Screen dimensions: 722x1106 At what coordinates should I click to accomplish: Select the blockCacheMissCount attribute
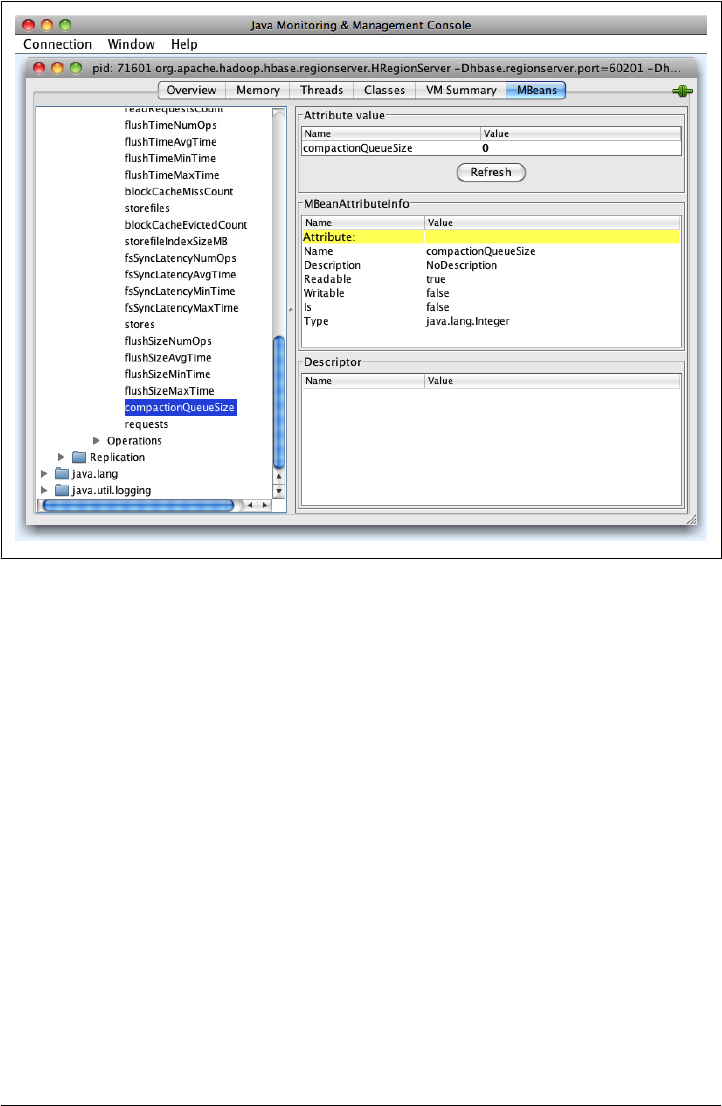click(x=179, y=191)
